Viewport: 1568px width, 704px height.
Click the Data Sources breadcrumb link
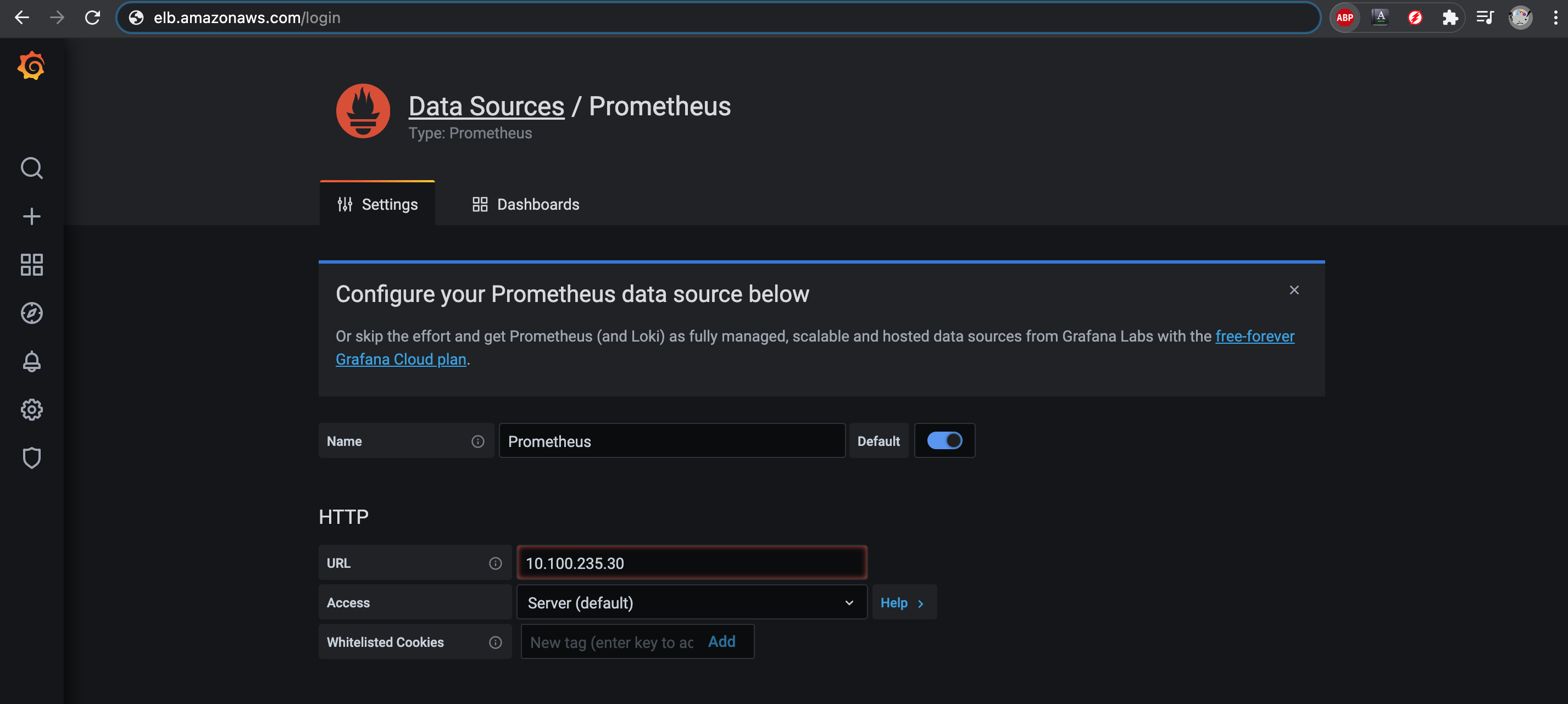486,107
